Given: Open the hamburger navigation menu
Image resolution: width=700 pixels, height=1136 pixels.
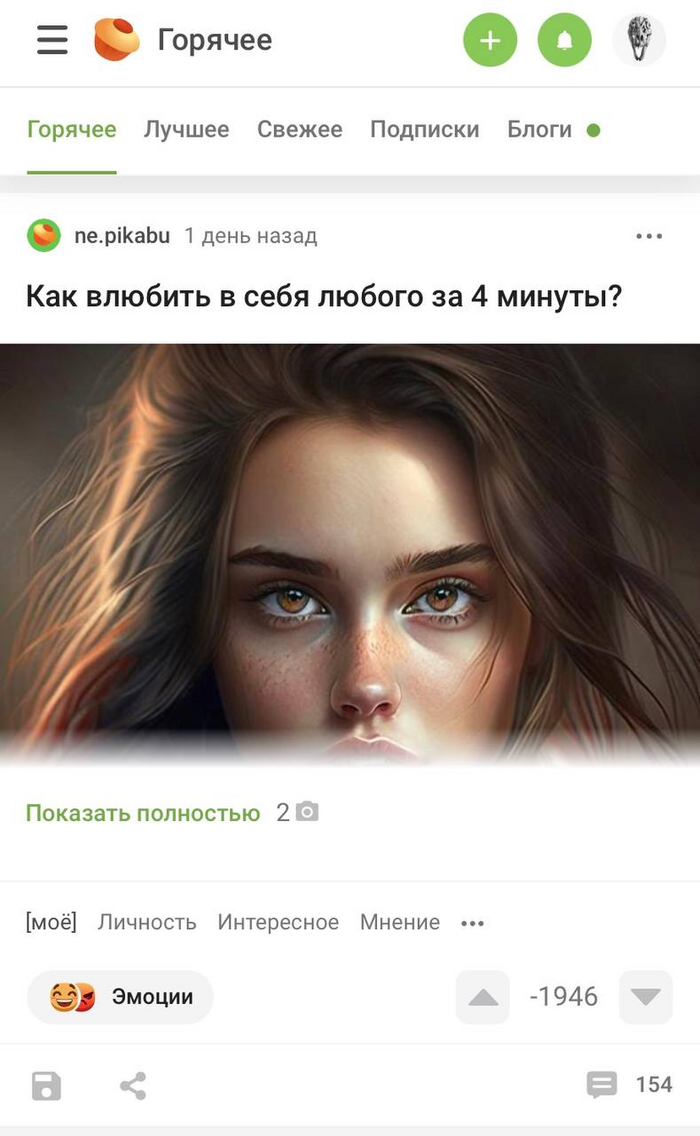Looking at the screenshot, I should [x=52, y=40].
